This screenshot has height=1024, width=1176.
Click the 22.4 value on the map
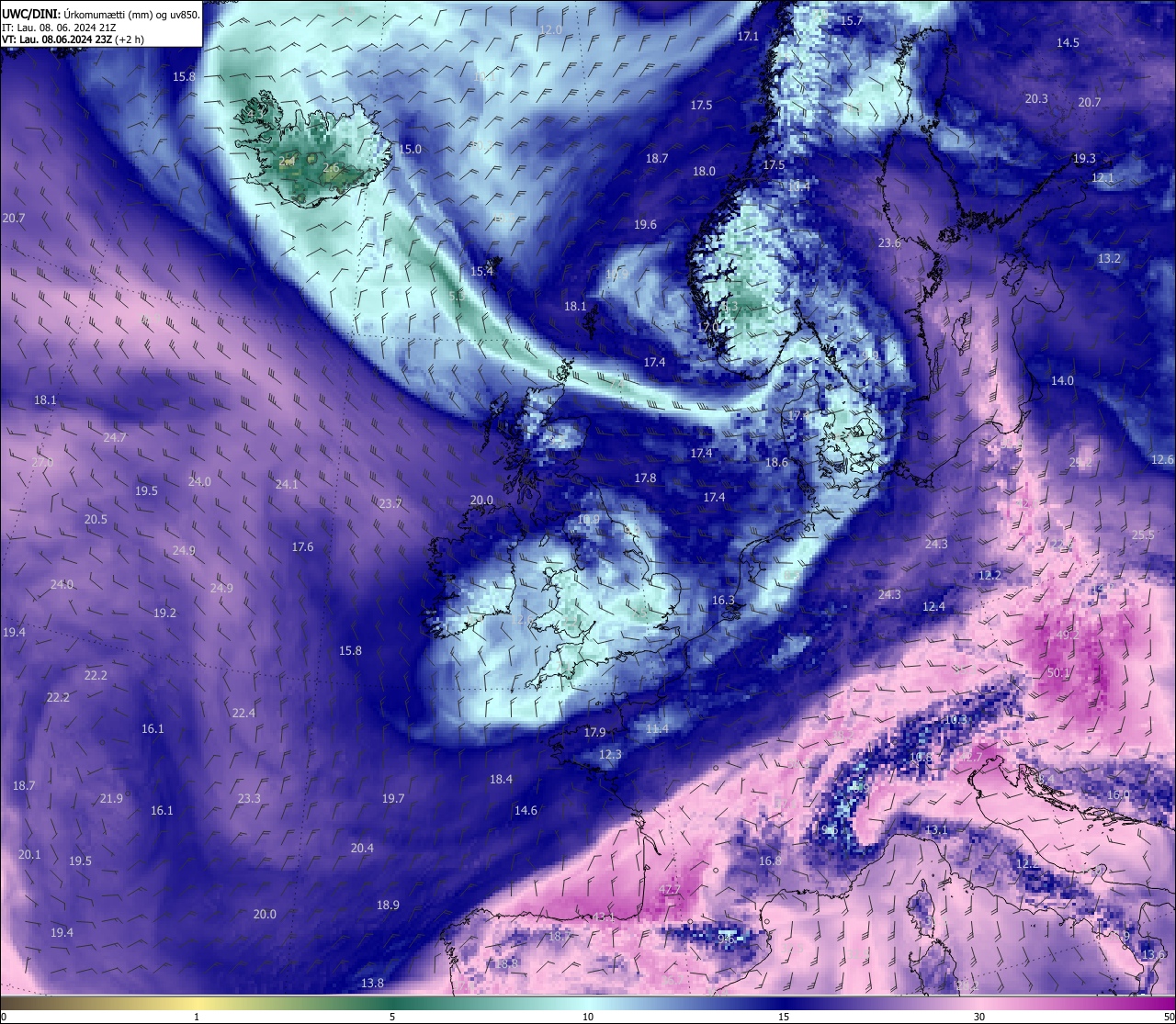point(243,713)
